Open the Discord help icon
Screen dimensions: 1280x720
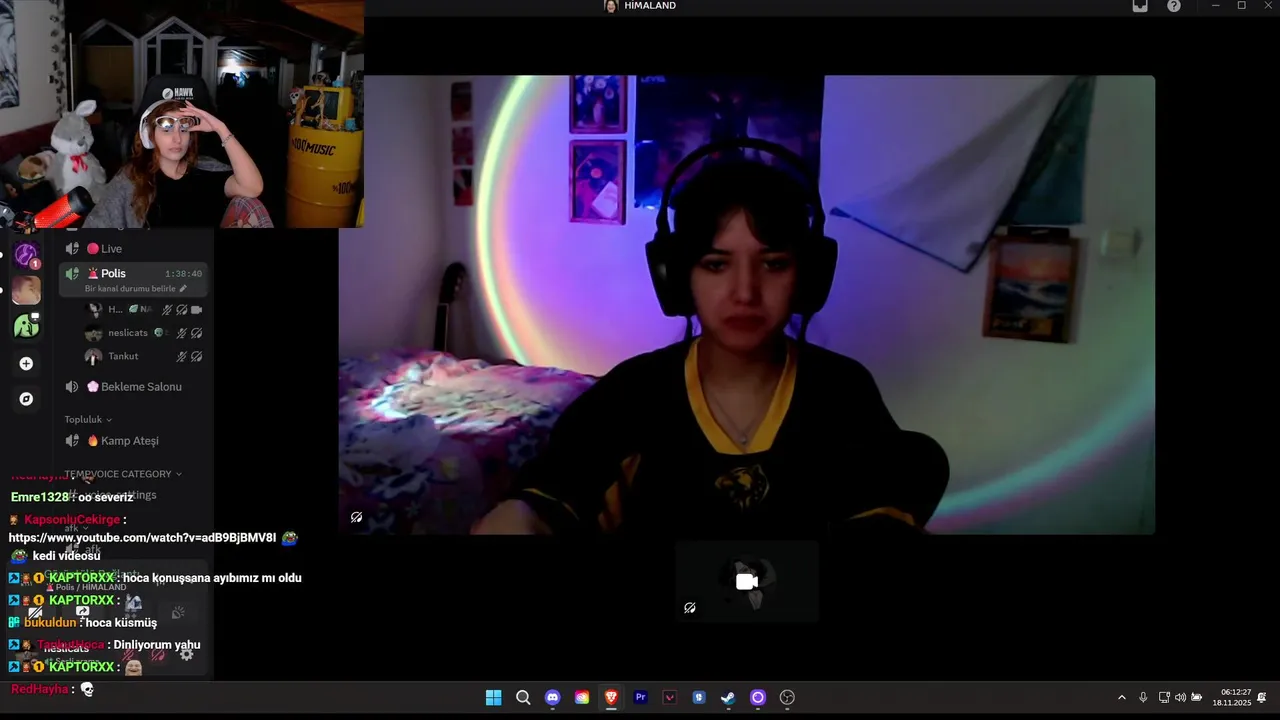click(x=1174, y=6)
